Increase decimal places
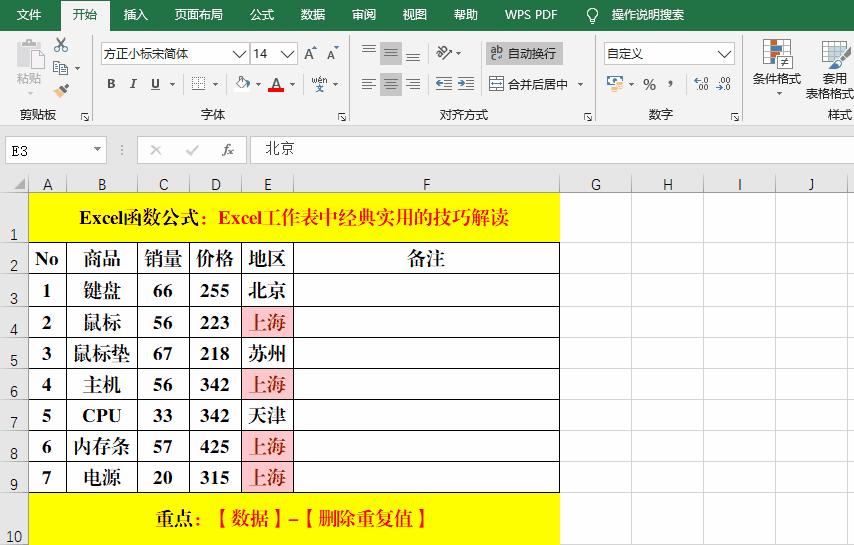 pyautogui.click(x=702, y=84)
